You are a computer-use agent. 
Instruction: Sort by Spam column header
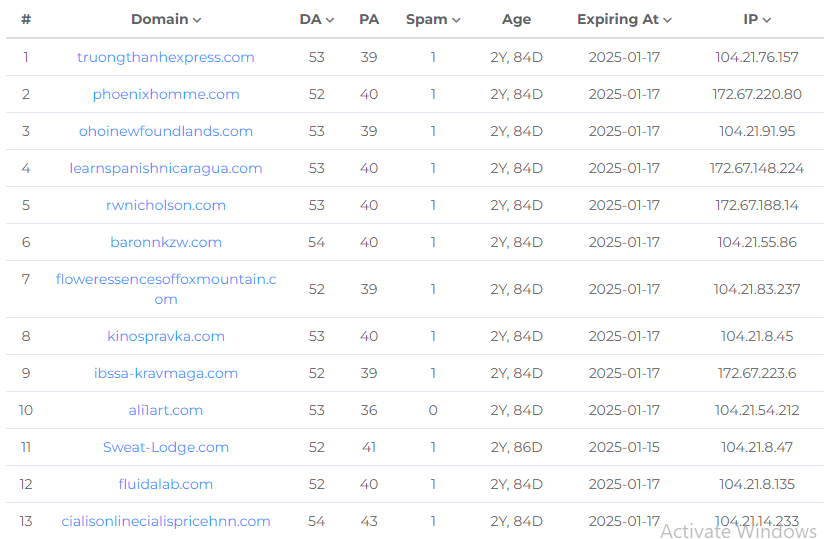tap(433, 19)
